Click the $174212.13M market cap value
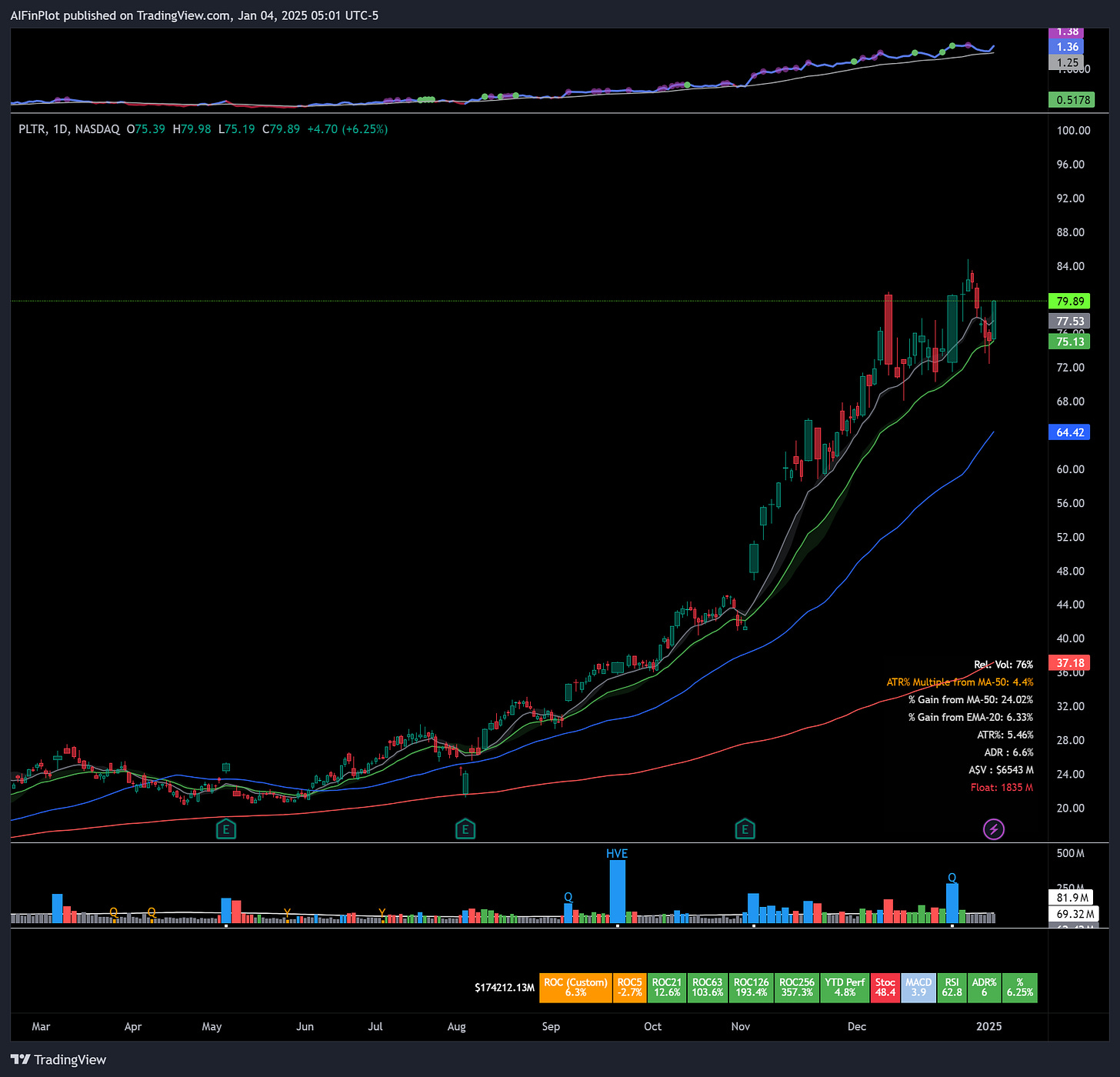 point(505,988)
